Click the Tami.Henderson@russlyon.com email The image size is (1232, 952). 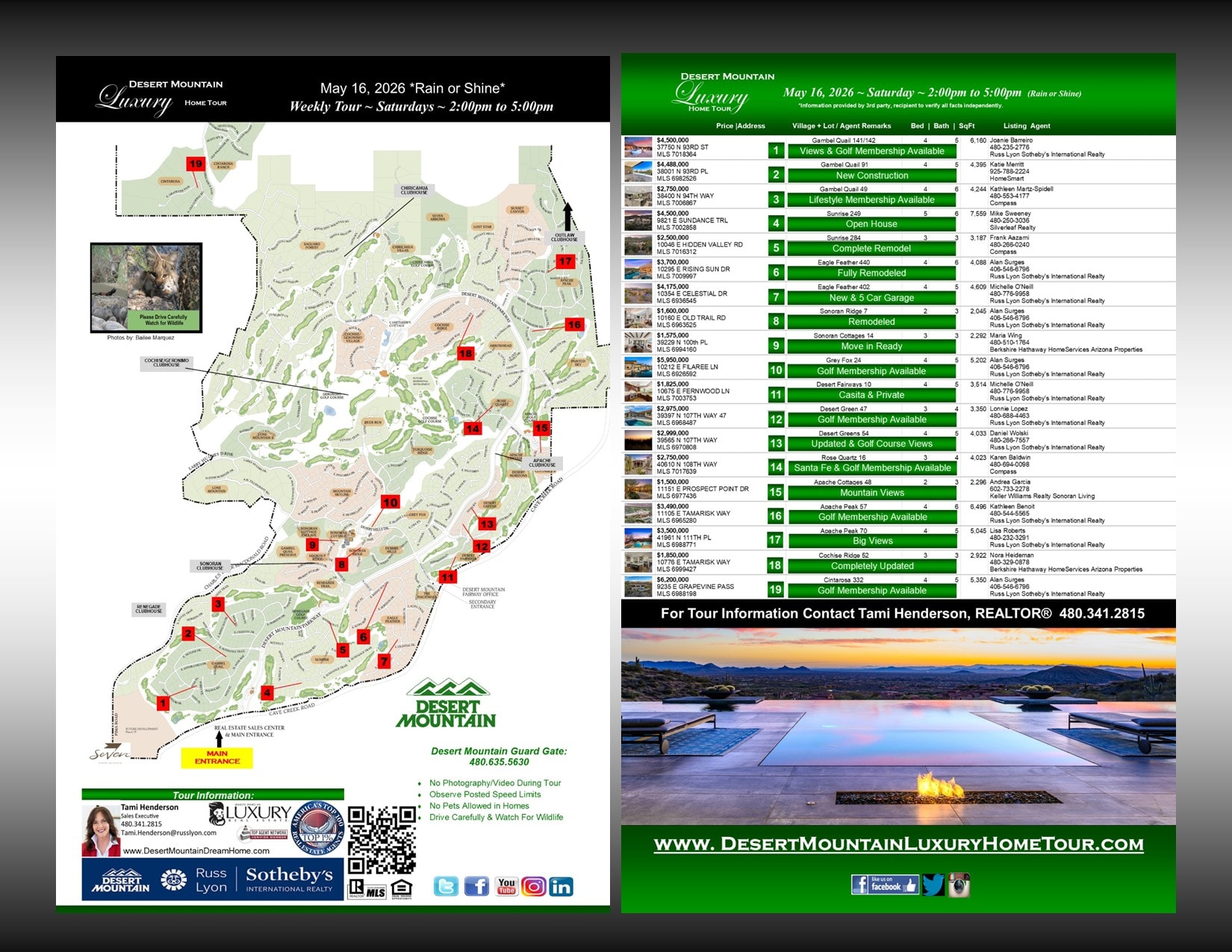(x=169, y=833)
